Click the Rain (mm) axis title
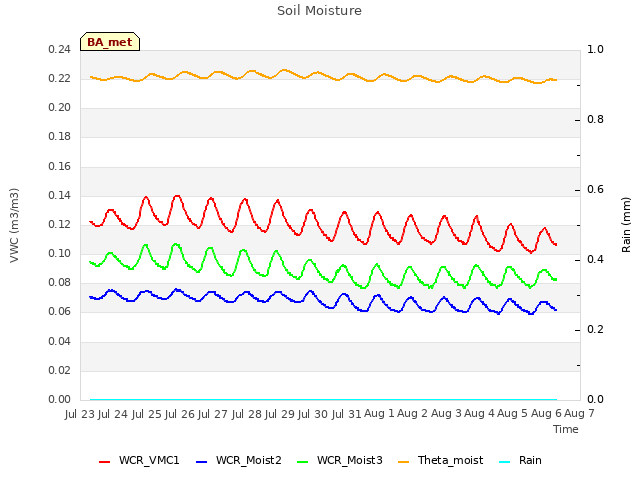This screenshot has height=480, width=640. tap(626, 225)
